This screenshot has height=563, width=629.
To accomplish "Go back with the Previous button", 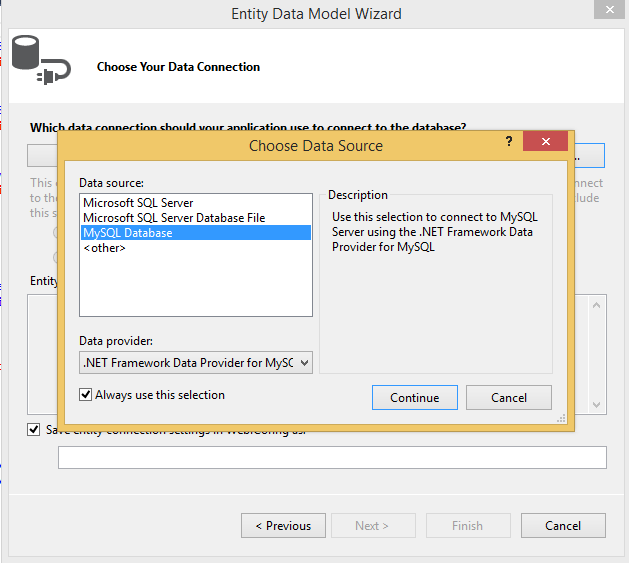I will [283, 526].
